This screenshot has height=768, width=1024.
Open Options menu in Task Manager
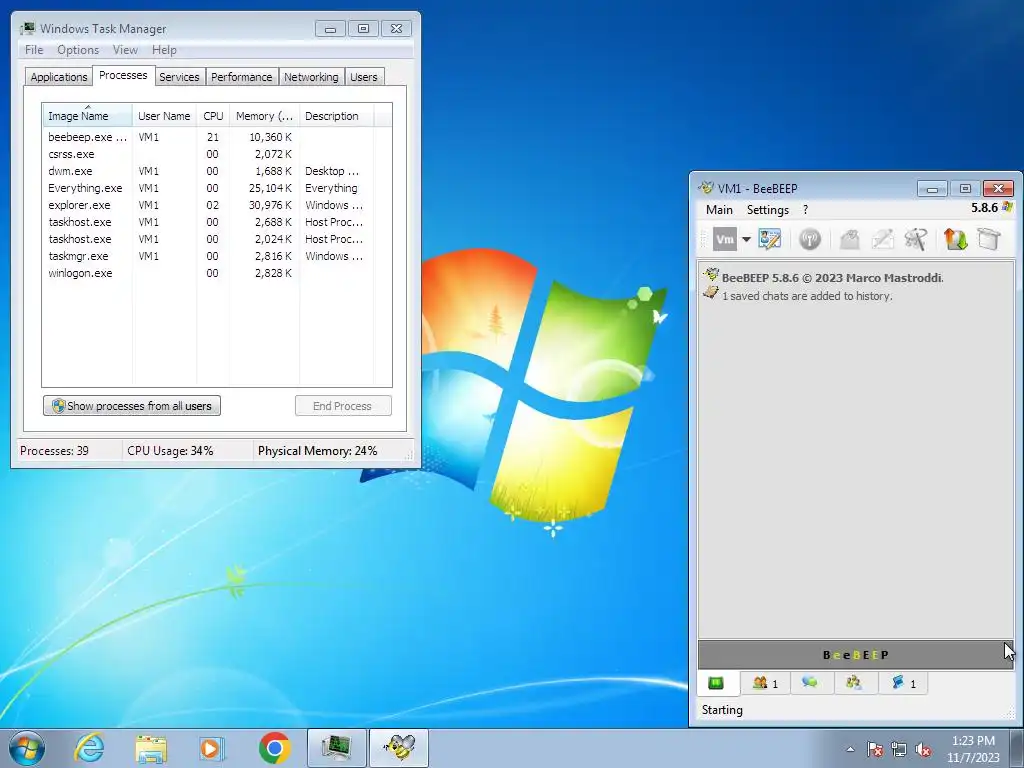78,50
